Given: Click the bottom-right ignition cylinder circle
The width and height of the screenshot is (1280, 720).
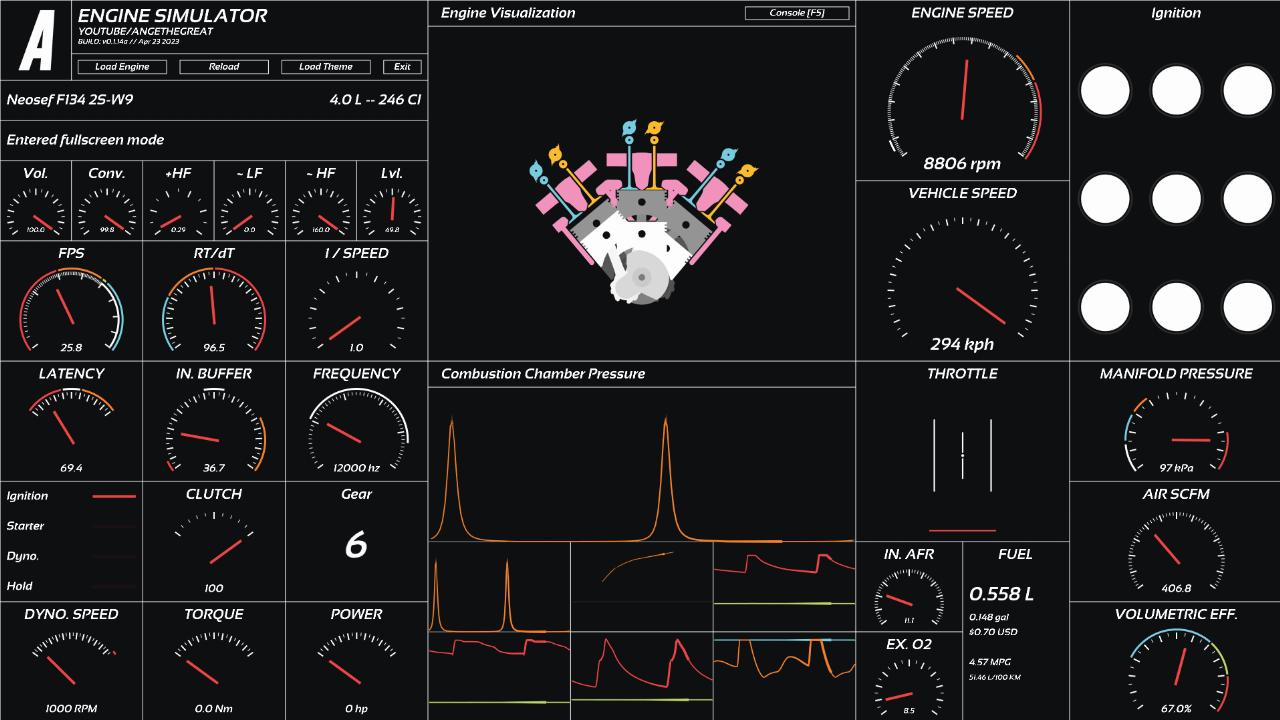Looking at the screenshot, I should click(x=1247, y=307).
